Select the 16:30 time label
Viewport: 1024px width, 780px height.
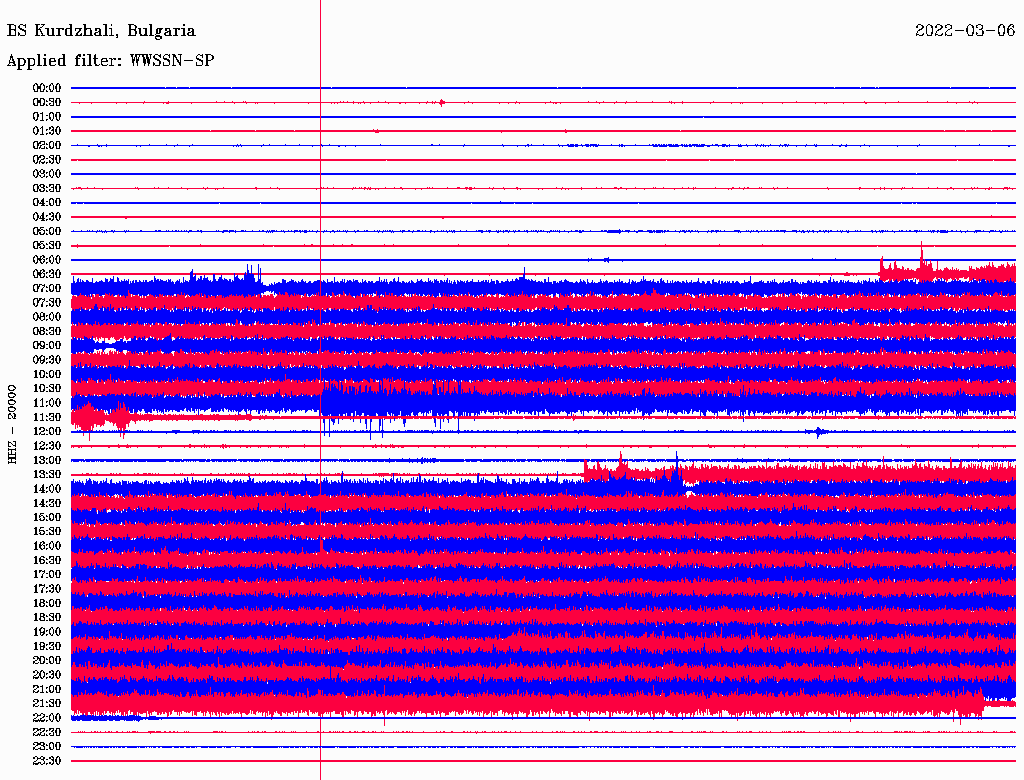(x=47, y=561)
